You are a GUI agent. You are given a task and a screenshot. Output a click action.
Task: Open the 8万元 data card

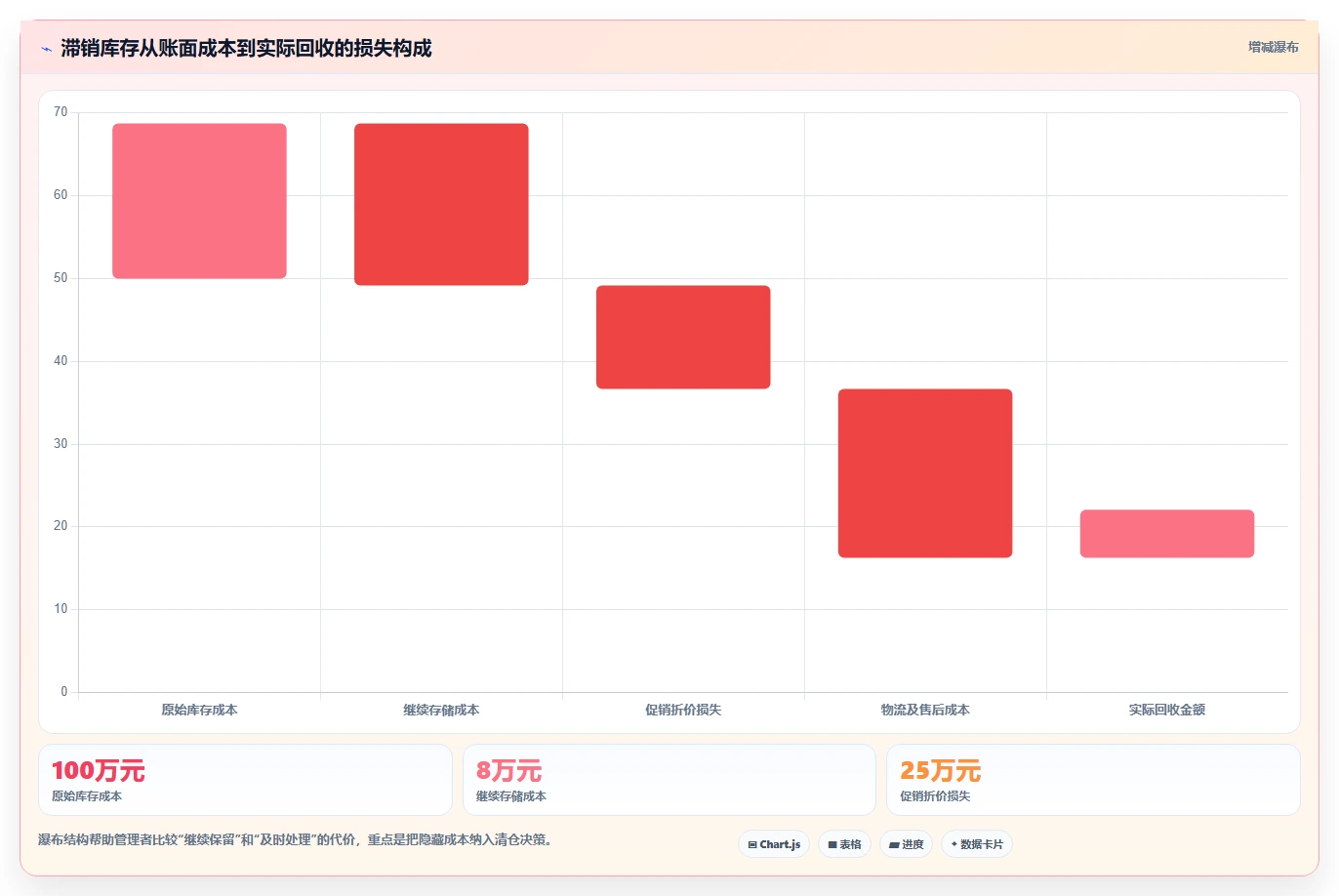point(669,780)
